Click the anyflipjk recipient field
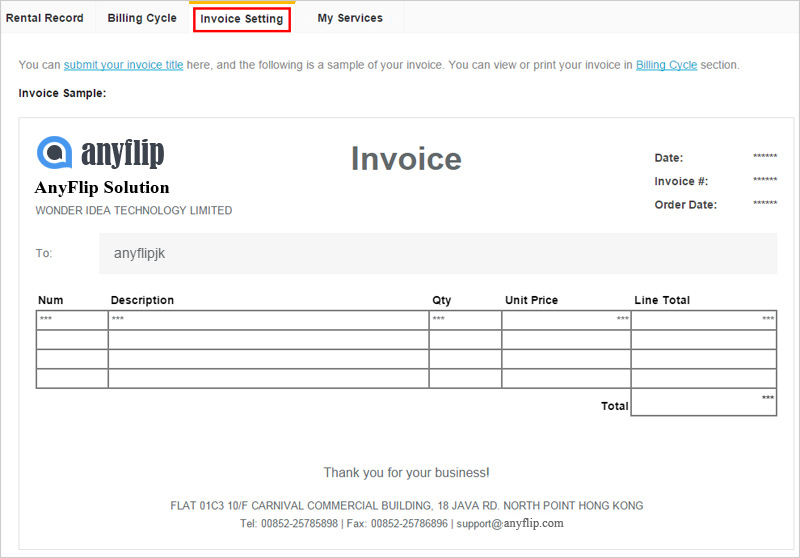 437,254
